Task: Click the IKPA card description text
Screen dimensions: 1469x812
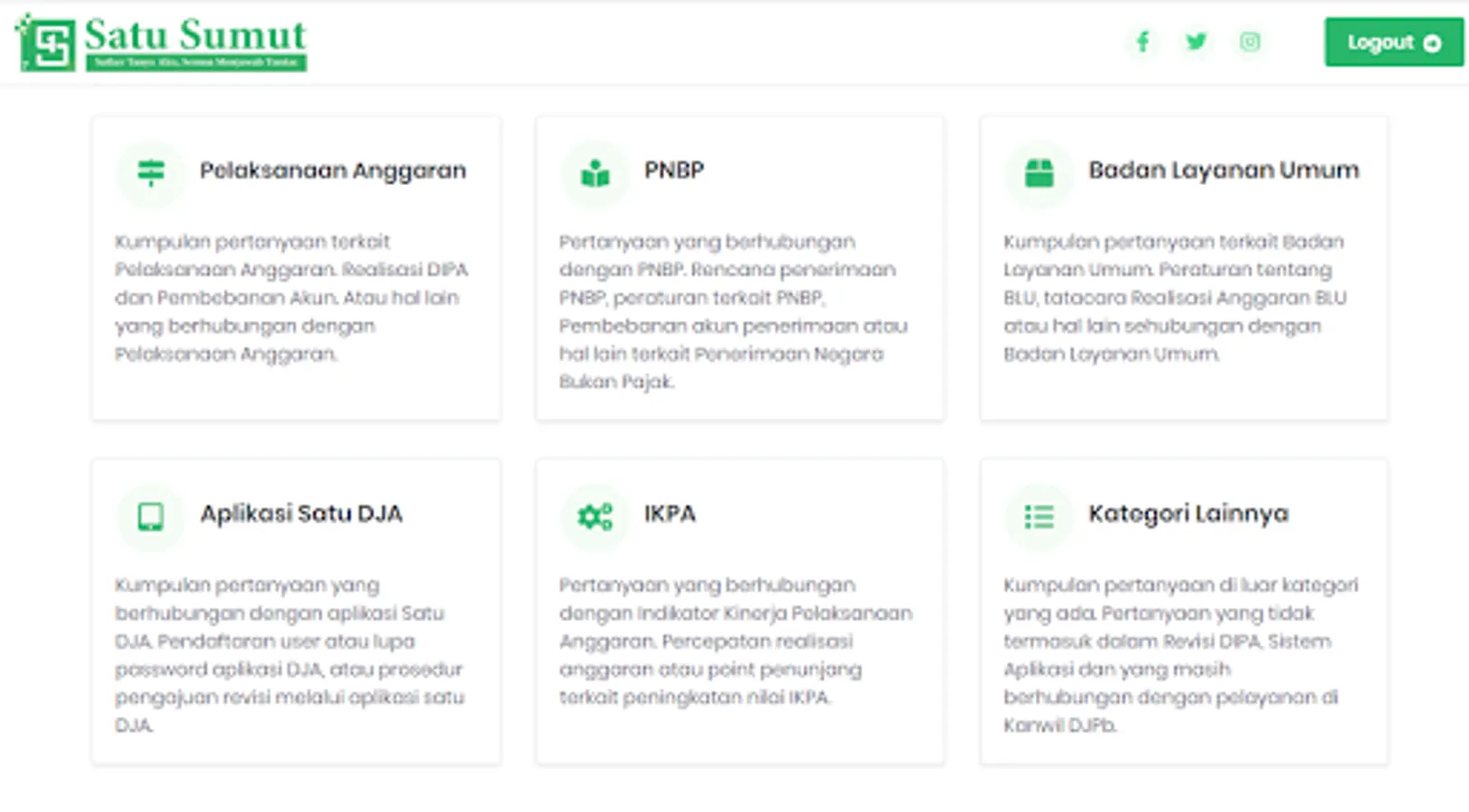Action: pyautogui.click(x=733, y=641)
